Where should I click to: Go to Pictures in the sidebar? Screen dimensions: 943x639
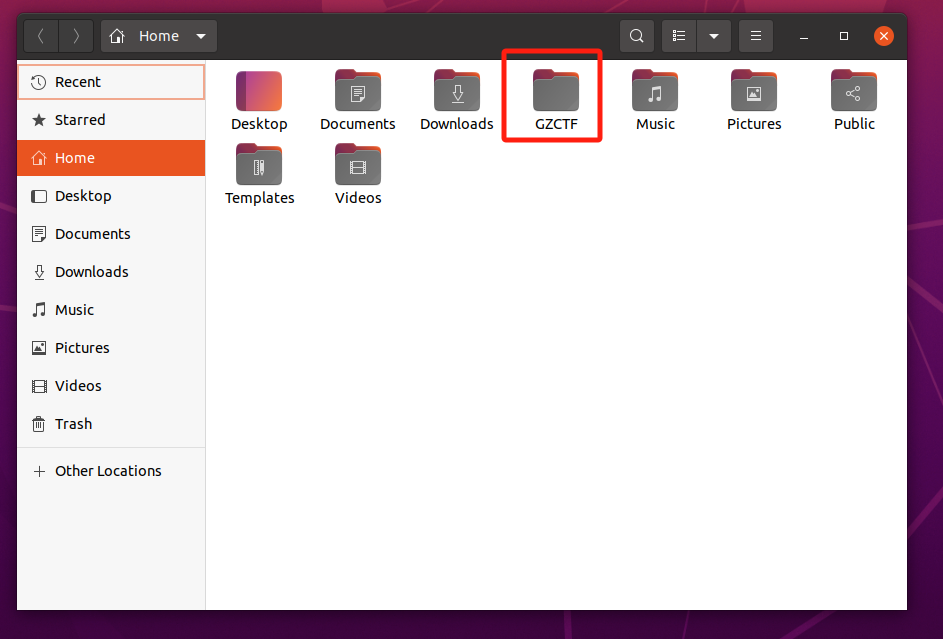point(111,347)
